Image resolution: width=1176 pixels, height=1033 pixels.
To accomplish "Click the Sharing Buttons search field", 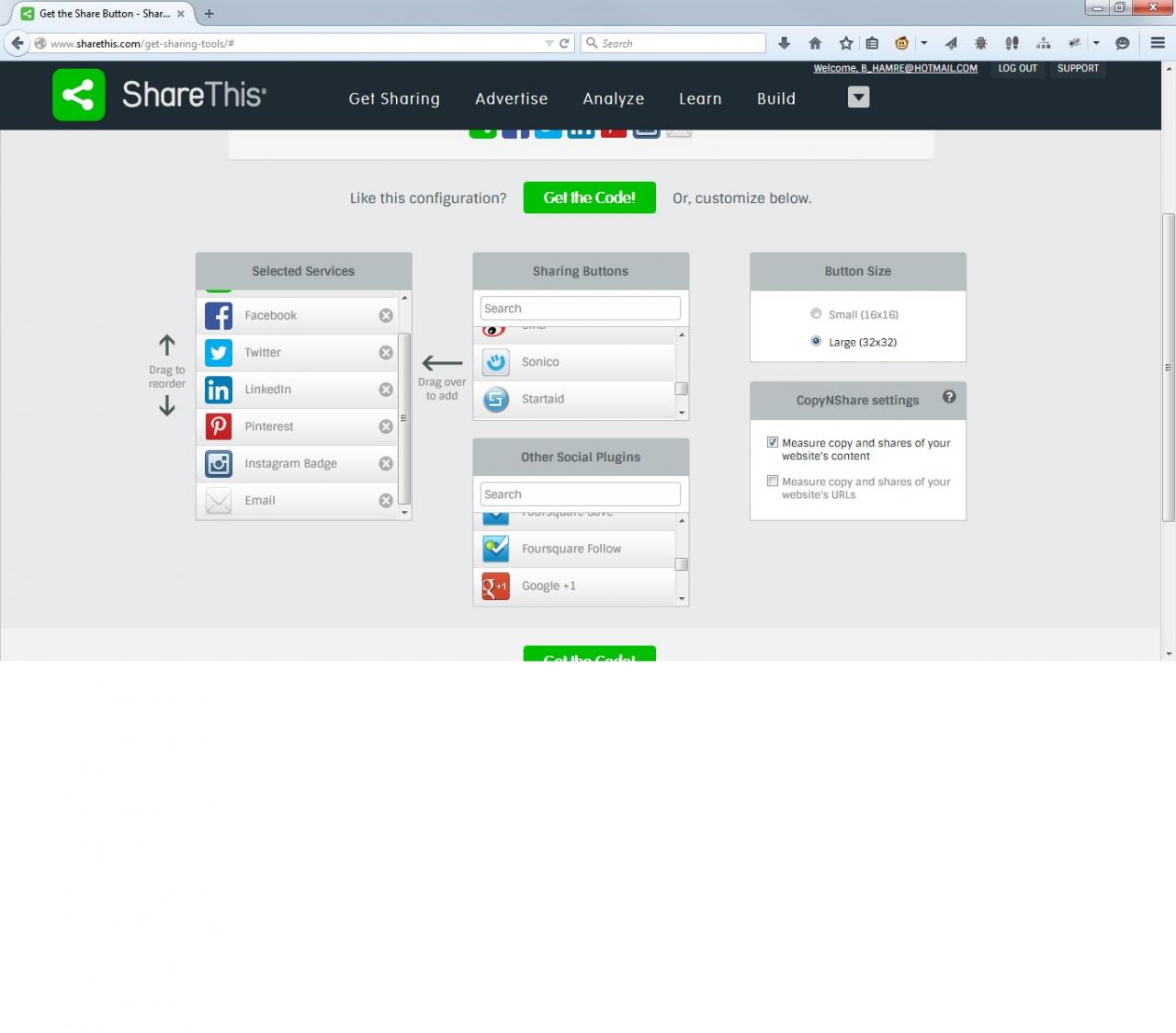I will (x=581, y=308).
